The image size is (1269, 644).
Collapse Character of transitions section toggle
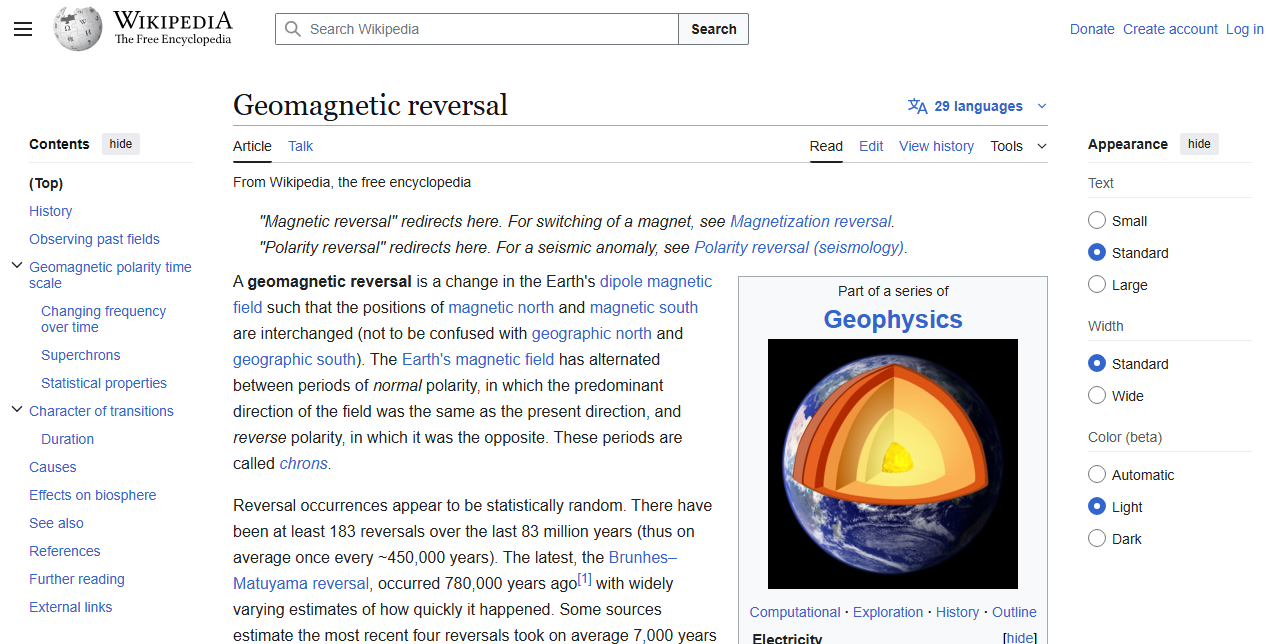17,410
